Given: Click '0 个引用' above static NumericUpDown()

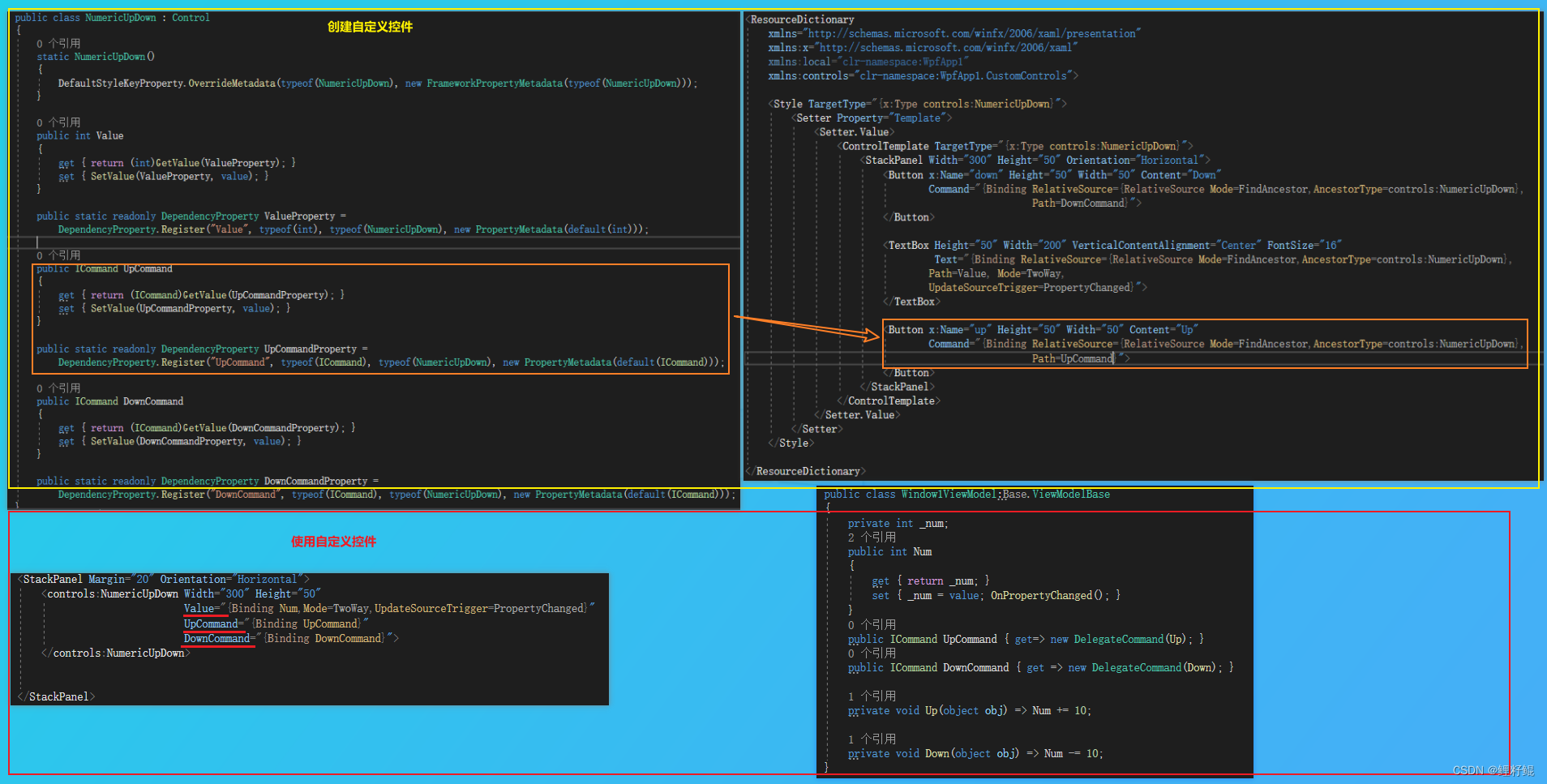Looking at the screenshot, I should click(x=58, y=44).
